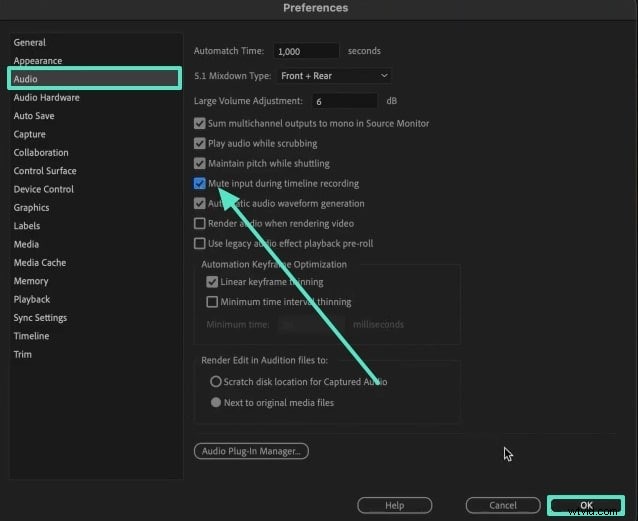Image resolution: width=638 pixels, height=521 pixels.
Task: Open Audio Hardware preferences
Action: coord(46,97)
